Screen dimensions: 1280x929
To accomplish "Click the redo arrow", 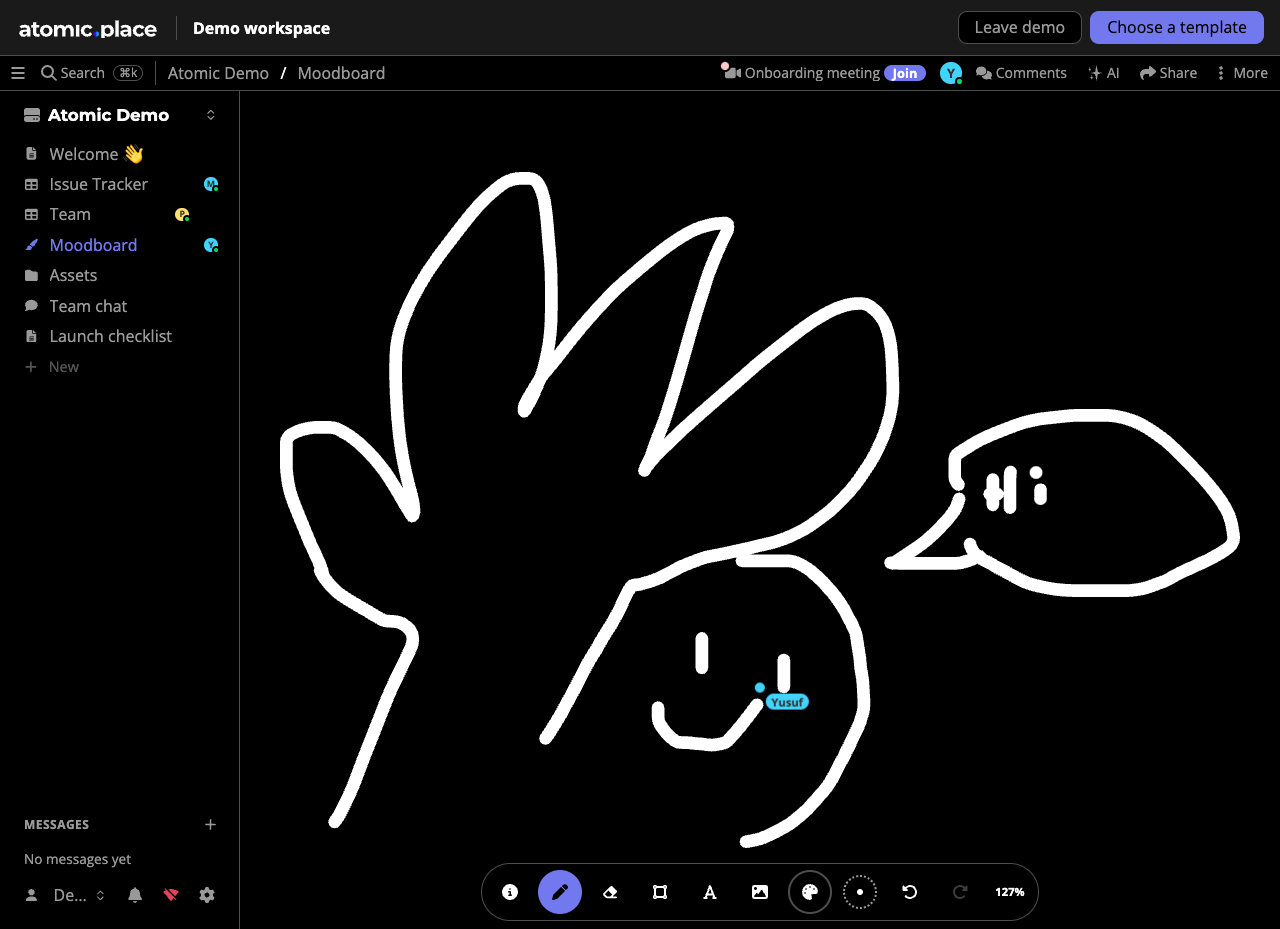I will coord(960,892).
